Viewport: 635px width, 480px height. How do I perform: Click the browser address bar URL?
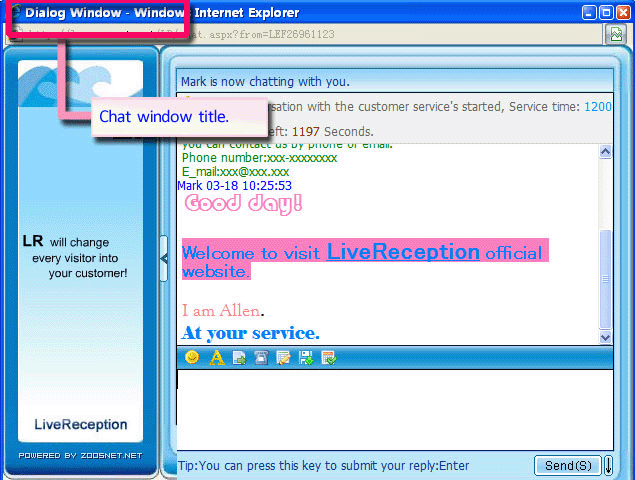[x=304, y=34]
